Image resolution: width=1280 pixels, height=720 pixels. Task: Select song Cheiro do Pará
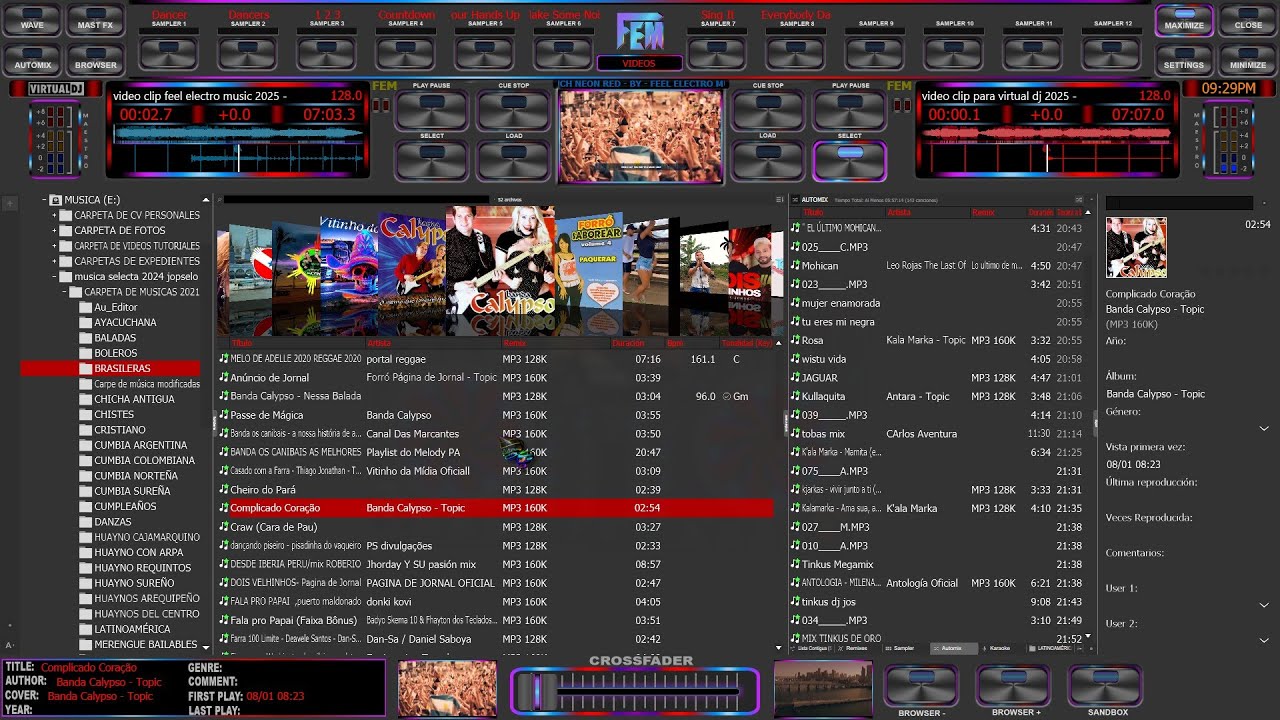[x=496, y=490]
